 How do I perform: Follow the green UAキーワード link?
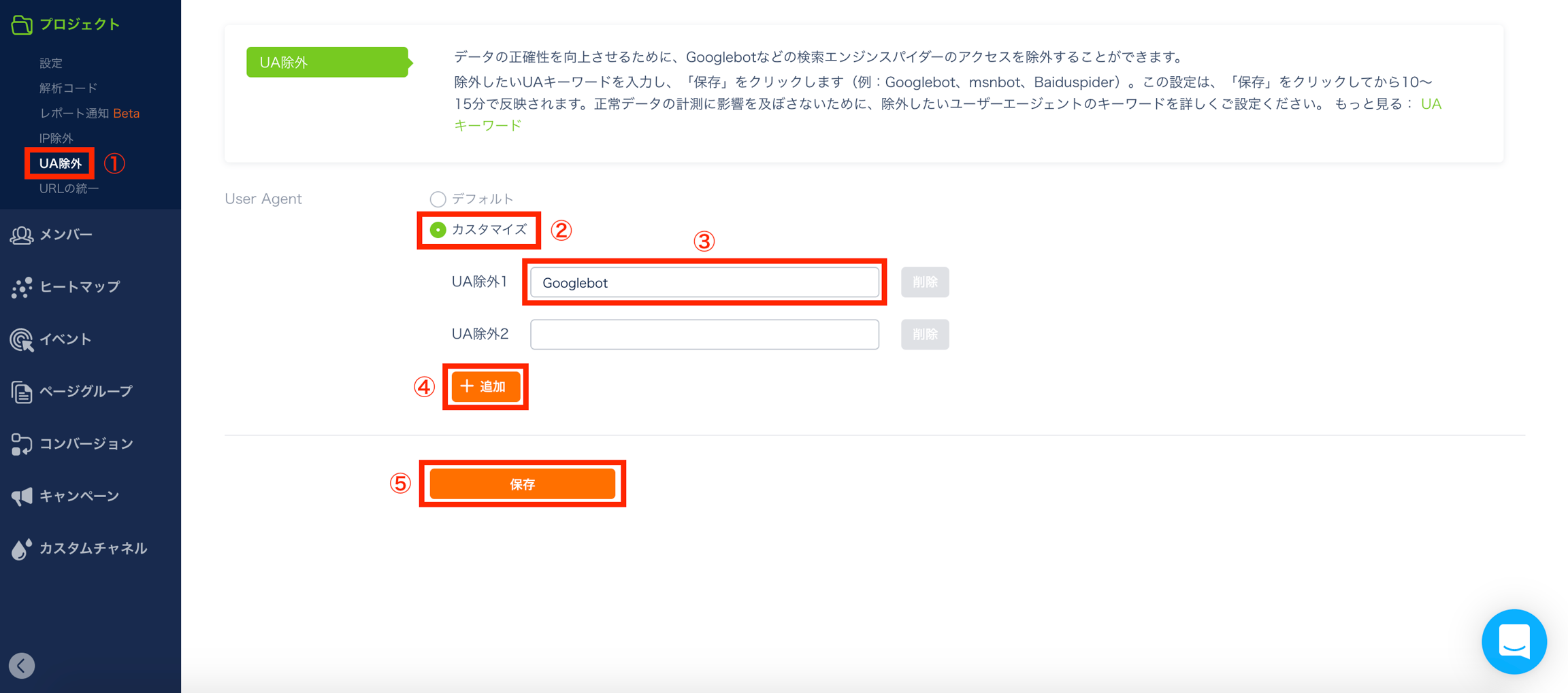point(487,126)
